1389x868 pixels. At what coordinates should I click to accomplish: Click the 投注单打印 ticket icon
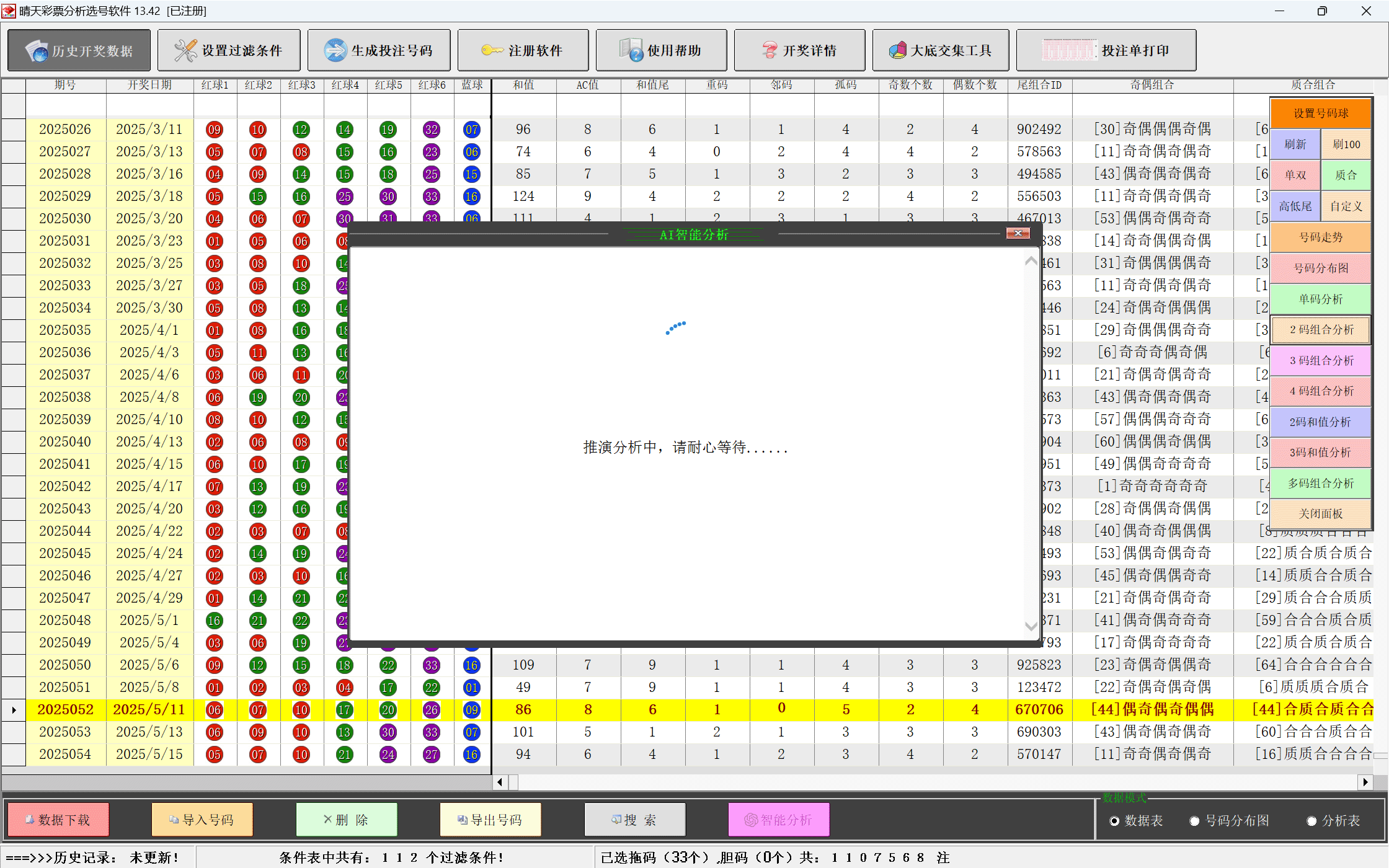pos(1069,50)
